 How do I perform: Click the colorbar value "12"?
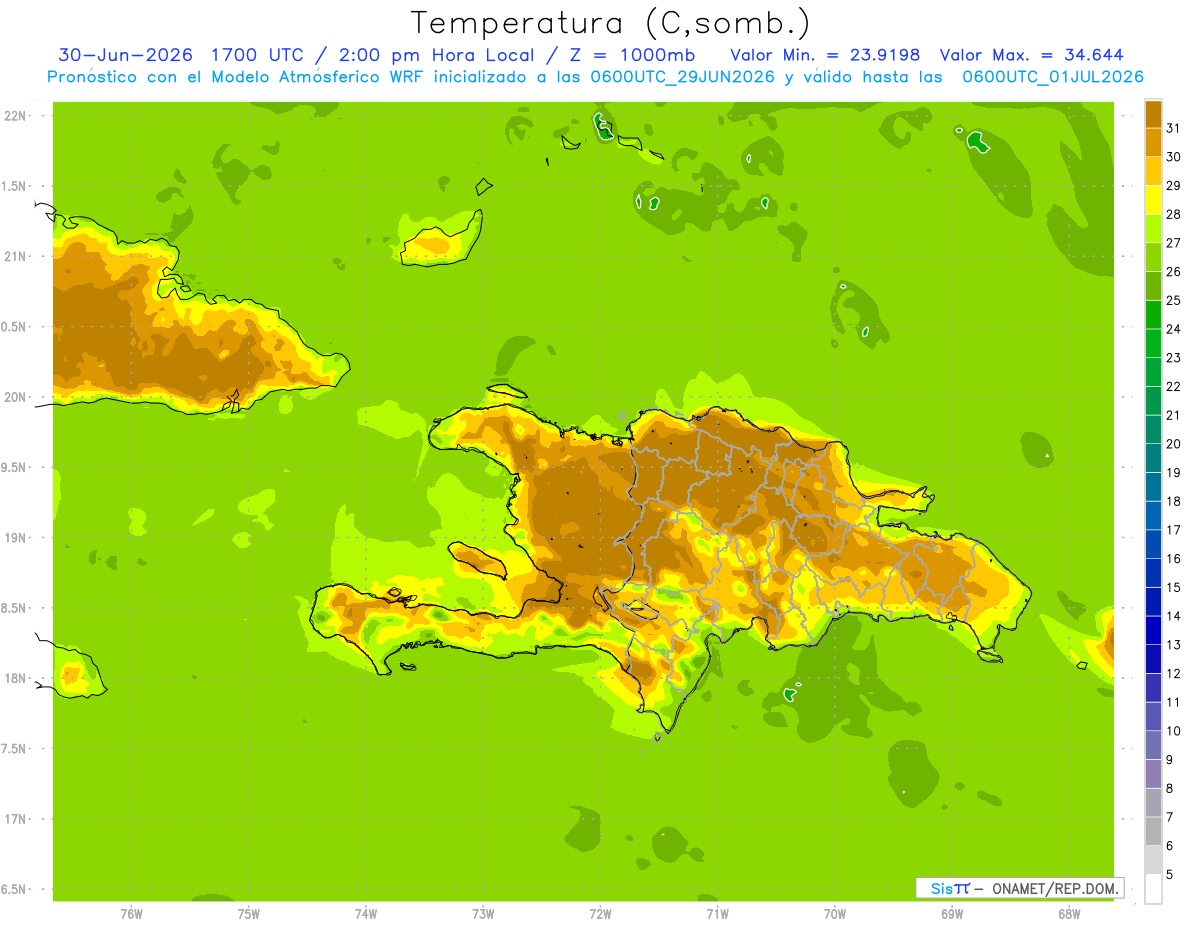[x=1174, y=673]
